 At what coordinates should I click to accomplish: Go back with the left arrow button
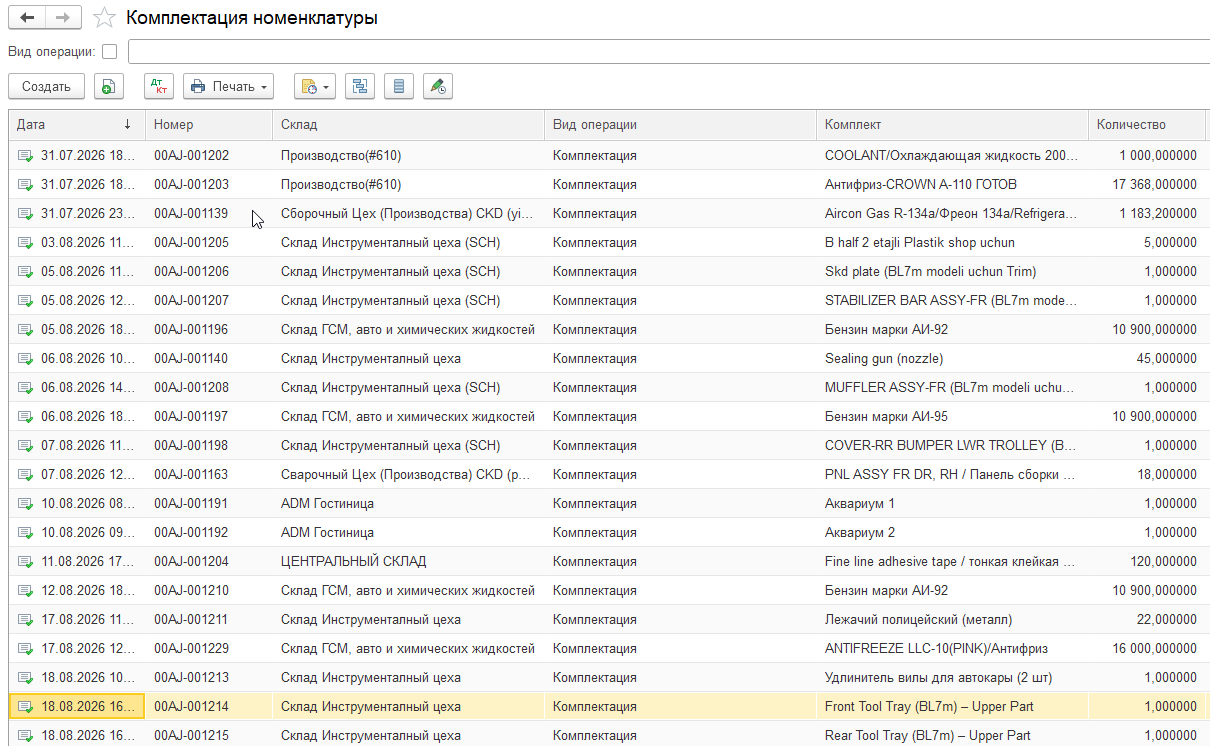(27, 18)
